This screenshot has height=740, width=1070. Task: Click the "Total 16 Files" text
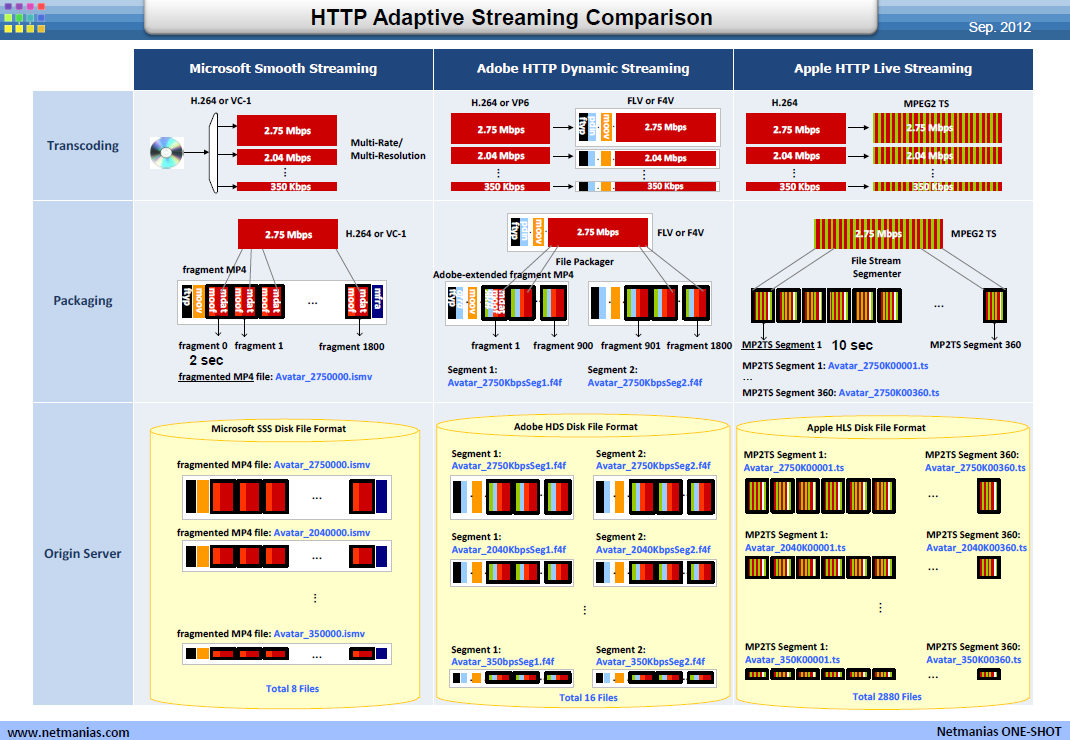[x=588, y=698]
